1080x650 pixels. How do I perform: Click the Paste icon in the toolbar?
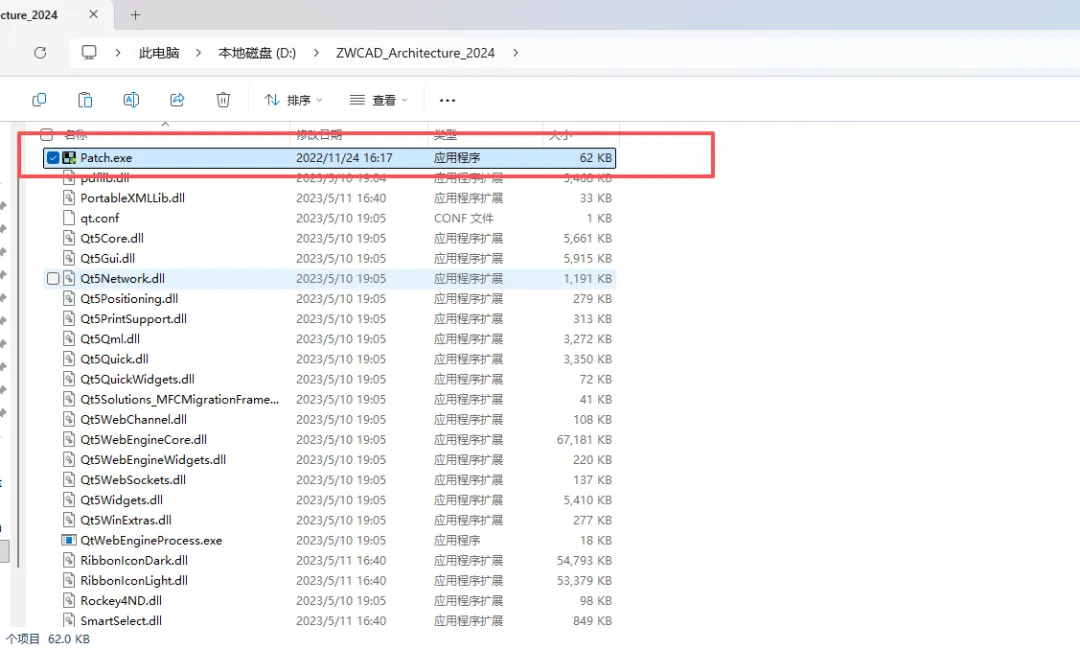[85, 100]
